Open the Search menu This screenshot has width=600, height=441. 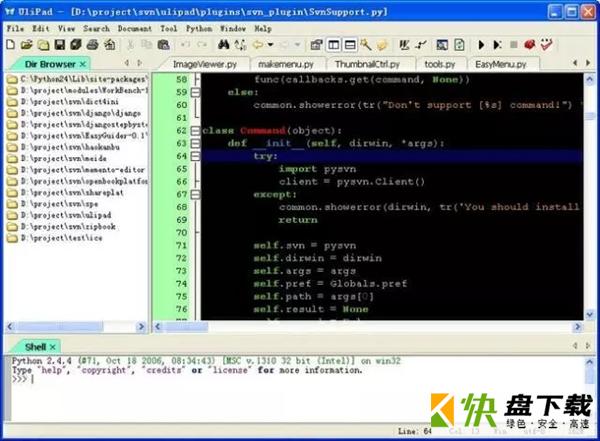96,29
